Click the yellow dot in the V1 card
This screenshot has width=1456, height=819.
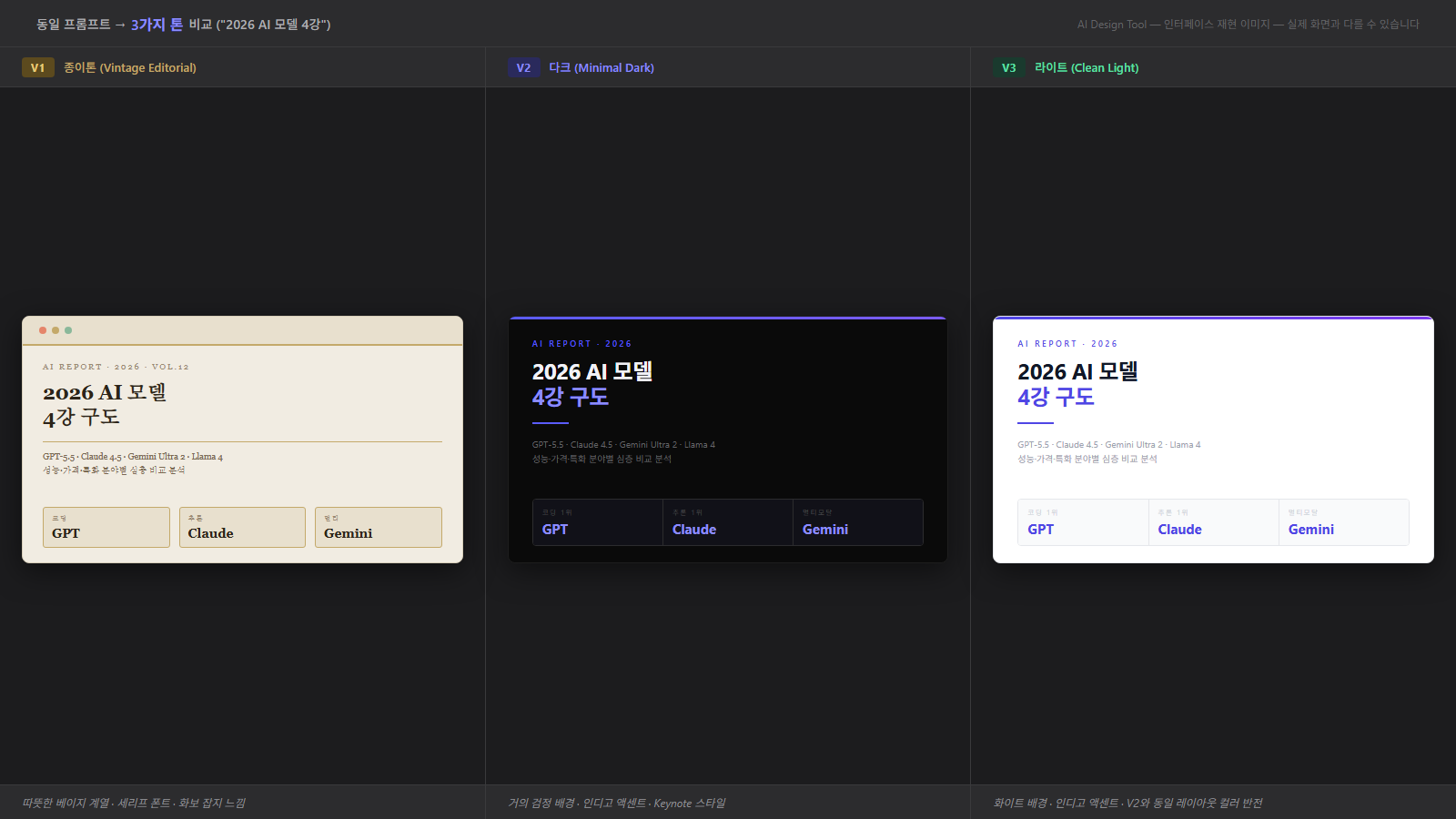coord(56,330)
